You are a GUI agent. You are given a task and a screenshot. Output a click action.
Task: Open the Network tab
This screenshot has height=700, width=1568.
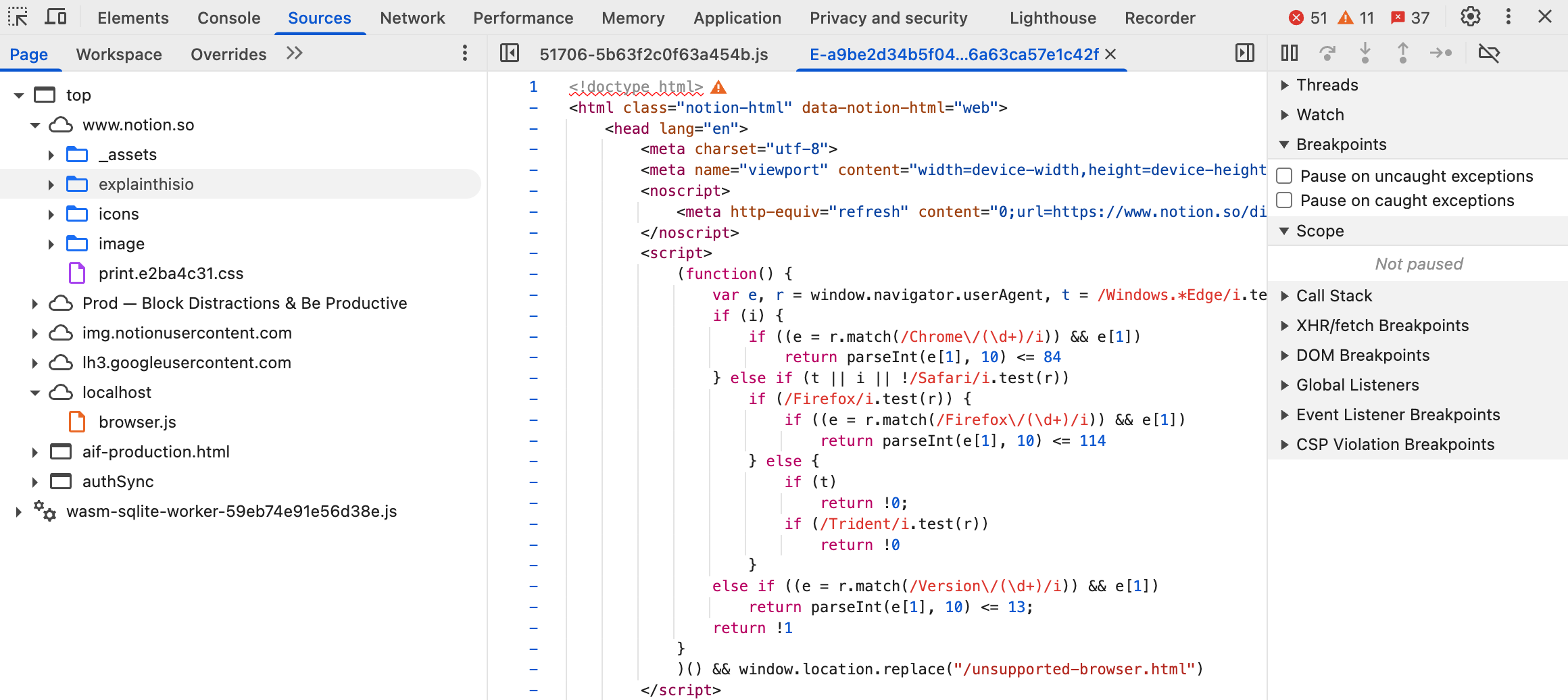(412, 18)
